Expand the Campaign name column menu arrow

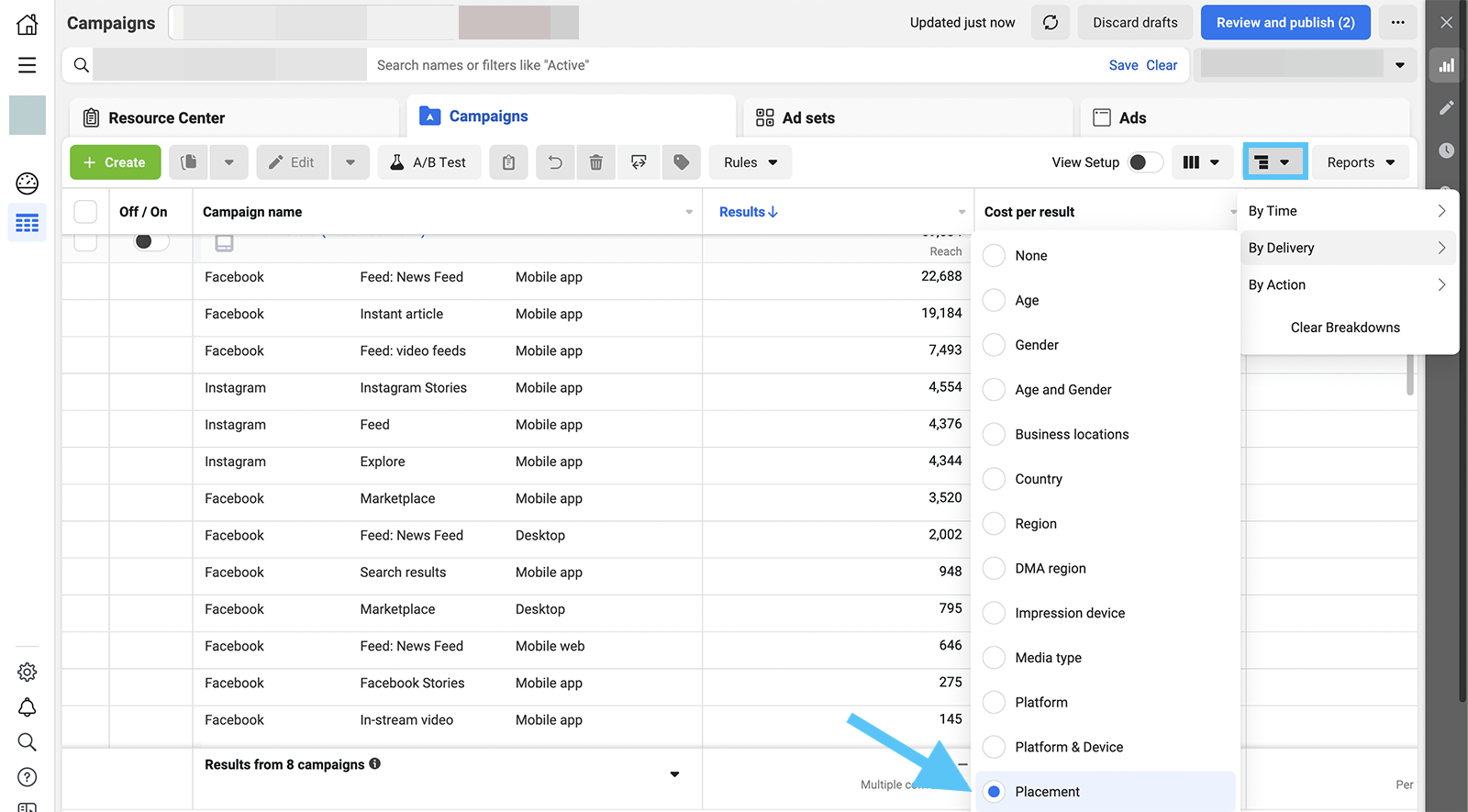pyautogui.click(x=689, y=212)
